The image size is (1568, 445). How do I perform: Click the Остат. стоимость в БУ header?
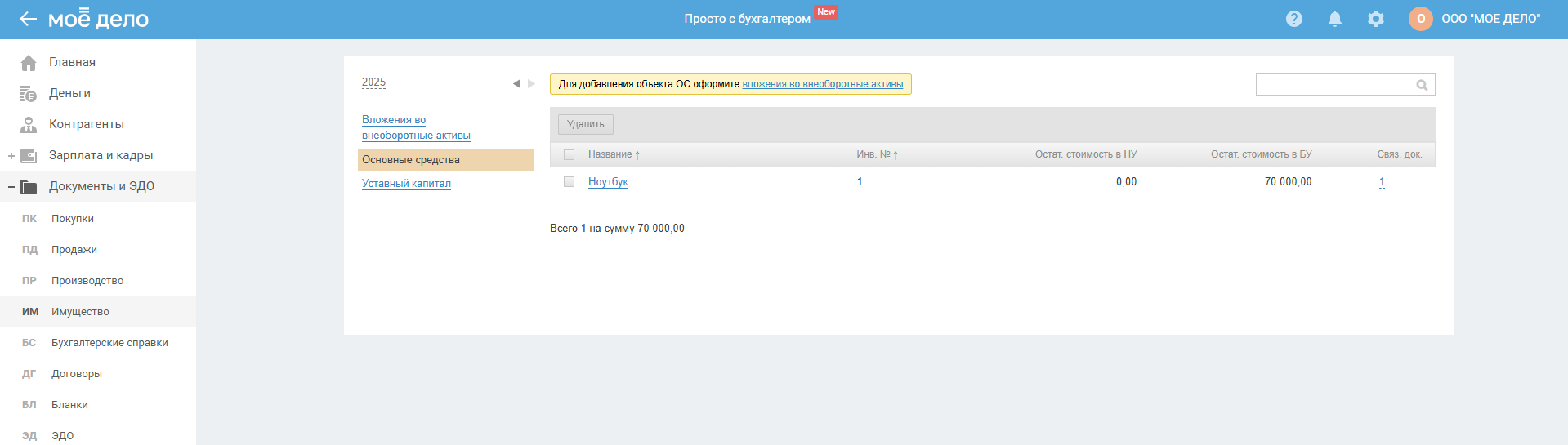tap(1262, 154)
